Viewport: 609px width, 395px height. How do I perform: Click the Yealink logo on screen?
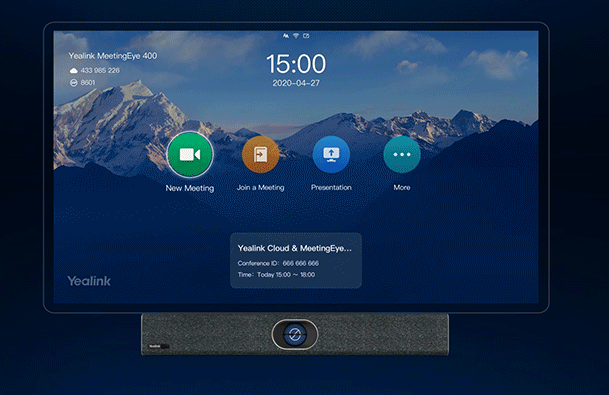pyautogui.click(x=89, y=281)
